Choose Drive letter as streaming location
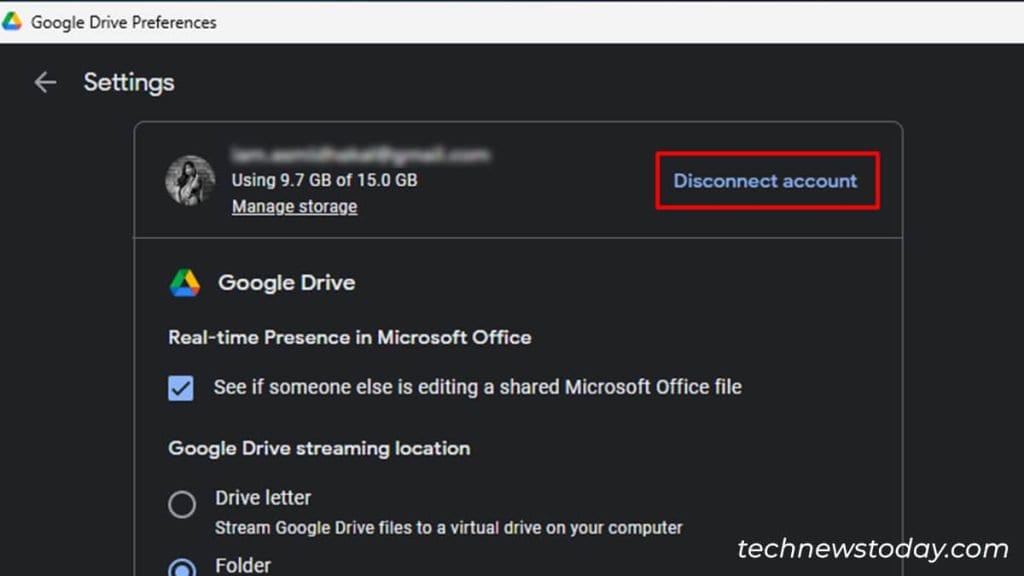This screenshot has width=1024, height=576. (x=181, y=505)
